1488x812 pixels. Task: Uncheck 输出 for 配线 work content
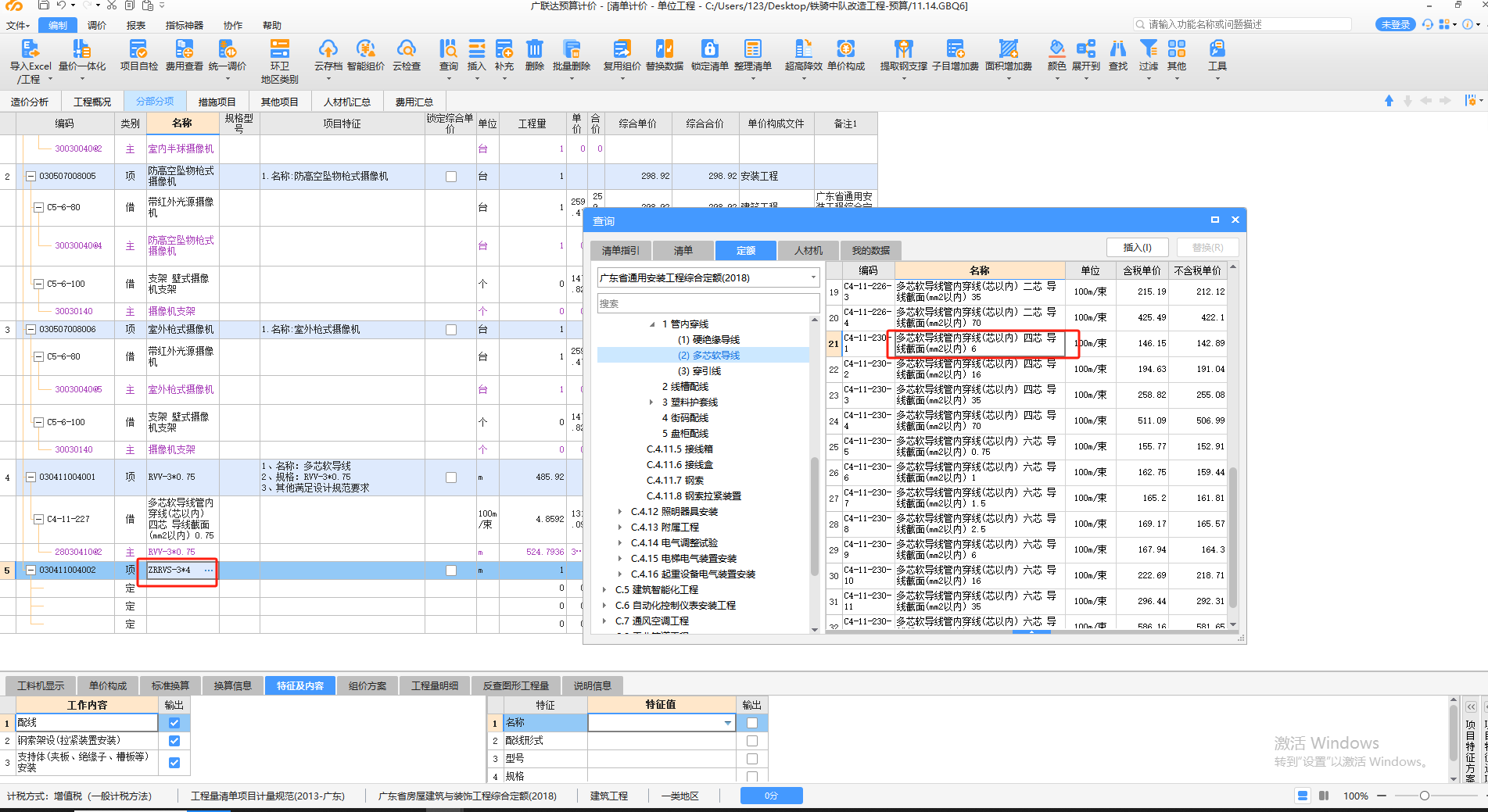click(x=174, y=723)
